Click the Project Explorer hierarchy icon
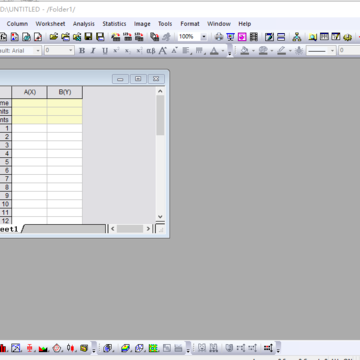Image resolution: width=360 pixels, height=360 pixels. [x=297, y=37]
